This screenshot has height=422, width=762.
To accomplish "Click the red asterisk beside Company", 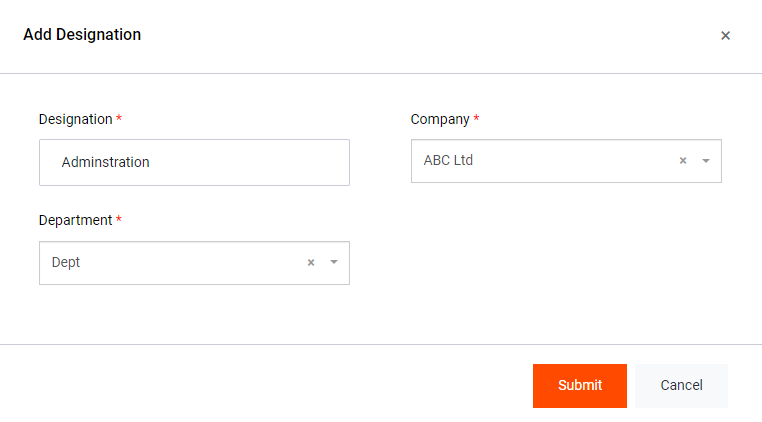I will click(x=476, y=119).
